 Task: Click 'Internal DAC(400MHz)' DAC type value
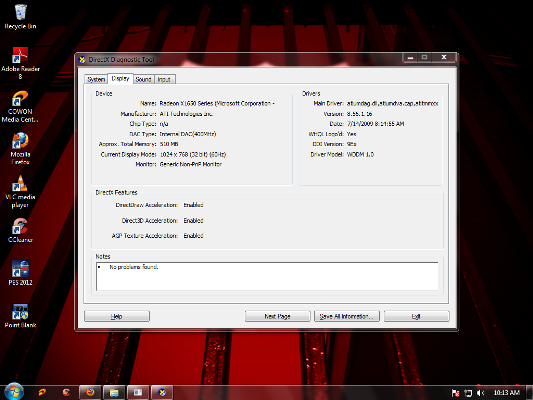[188, 134]
